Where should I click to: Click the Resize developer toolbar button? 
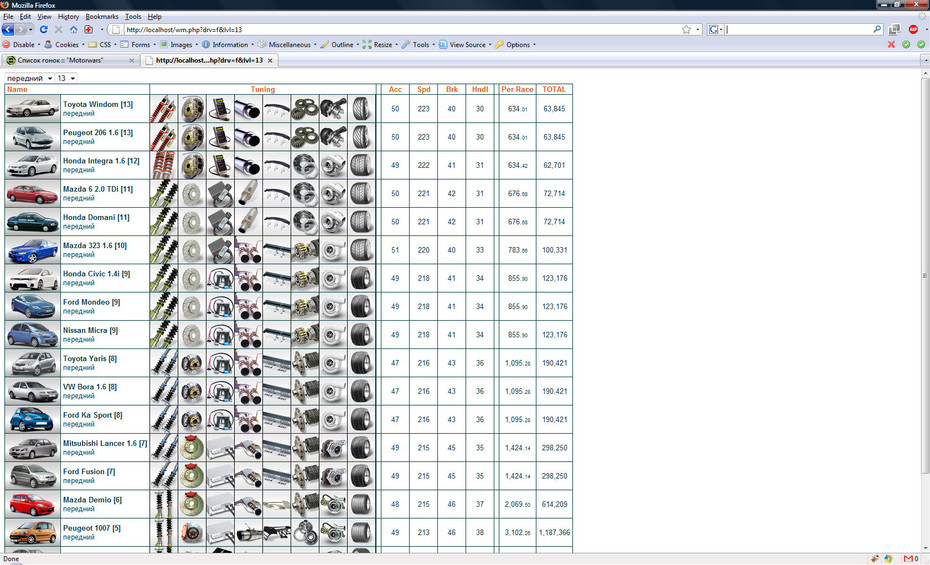380,44
